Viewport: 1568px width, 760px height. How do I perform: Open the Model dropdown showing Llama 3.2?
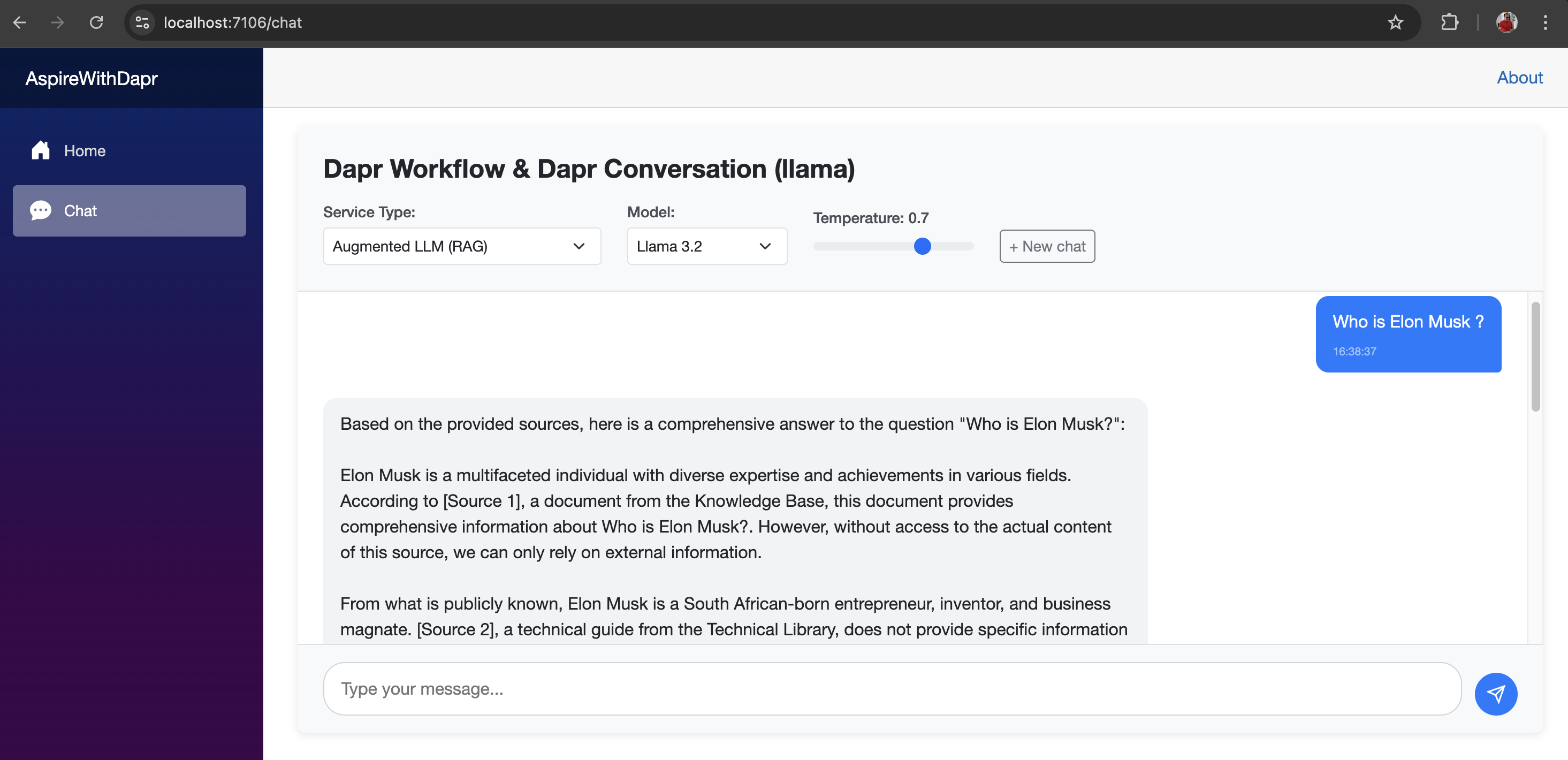point(706,246)
